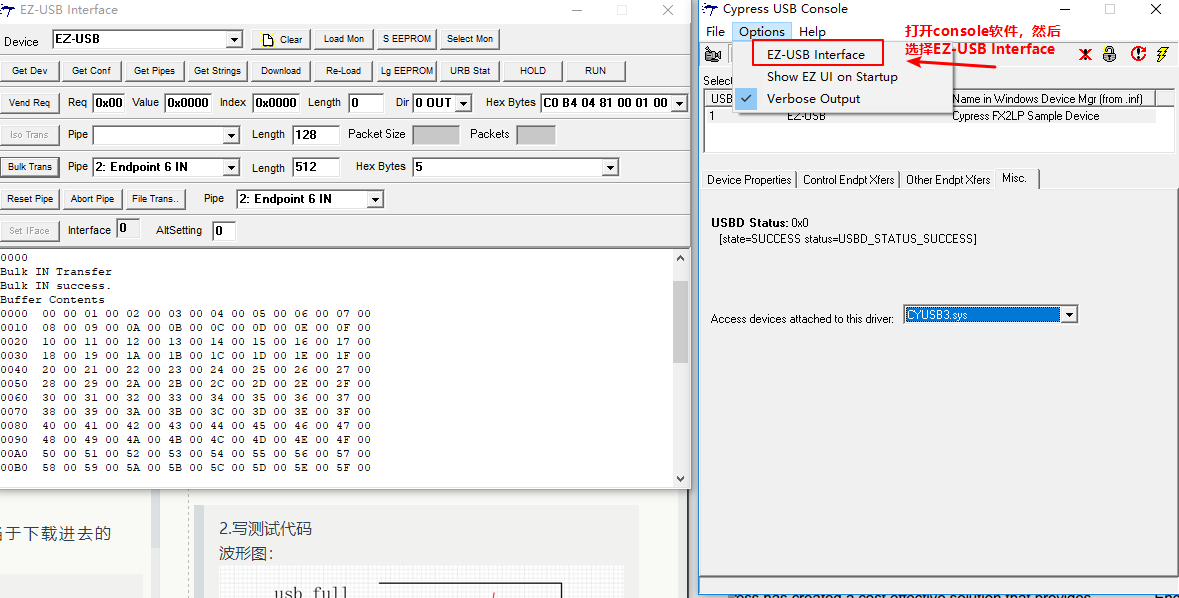Screen dimensions: 1179x598
Task: Open the Options menu
Action: point(762,32)
